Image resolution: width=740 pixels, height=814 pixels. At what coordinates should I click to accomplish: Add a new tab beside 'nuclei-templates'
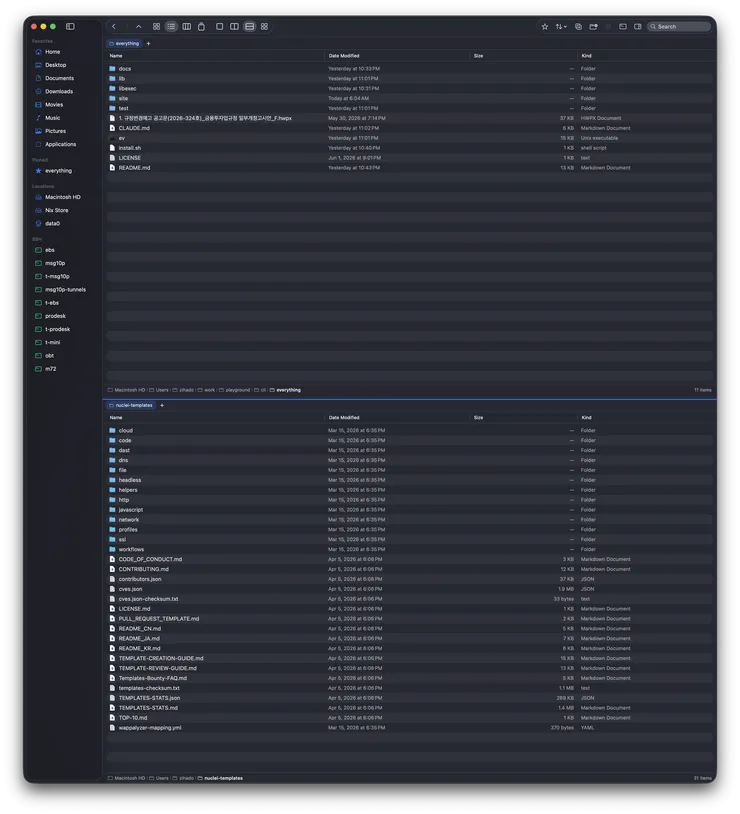[162, 405]
